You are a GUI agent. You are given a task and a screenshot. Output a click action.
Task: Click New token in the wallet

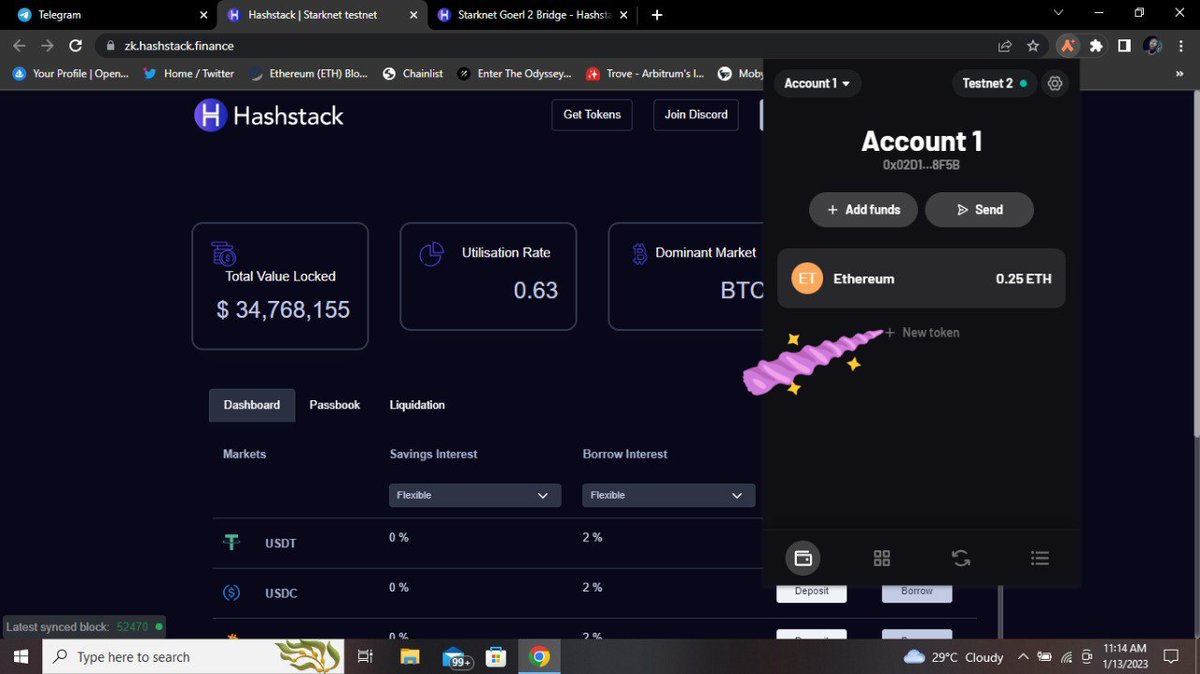coord(922,332)
